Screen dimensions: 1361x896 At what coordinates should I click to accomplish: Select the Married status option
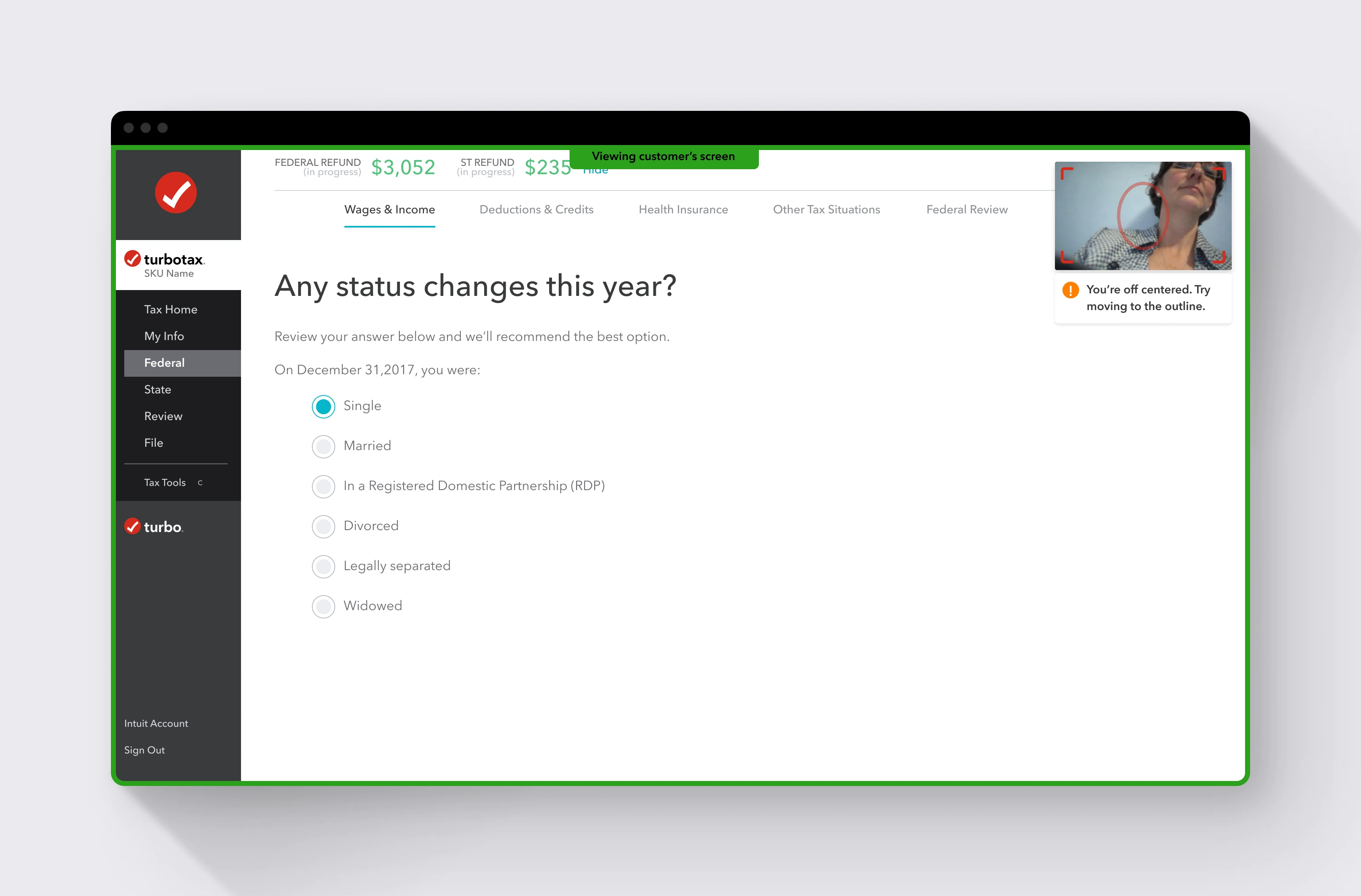coord(323,446)
